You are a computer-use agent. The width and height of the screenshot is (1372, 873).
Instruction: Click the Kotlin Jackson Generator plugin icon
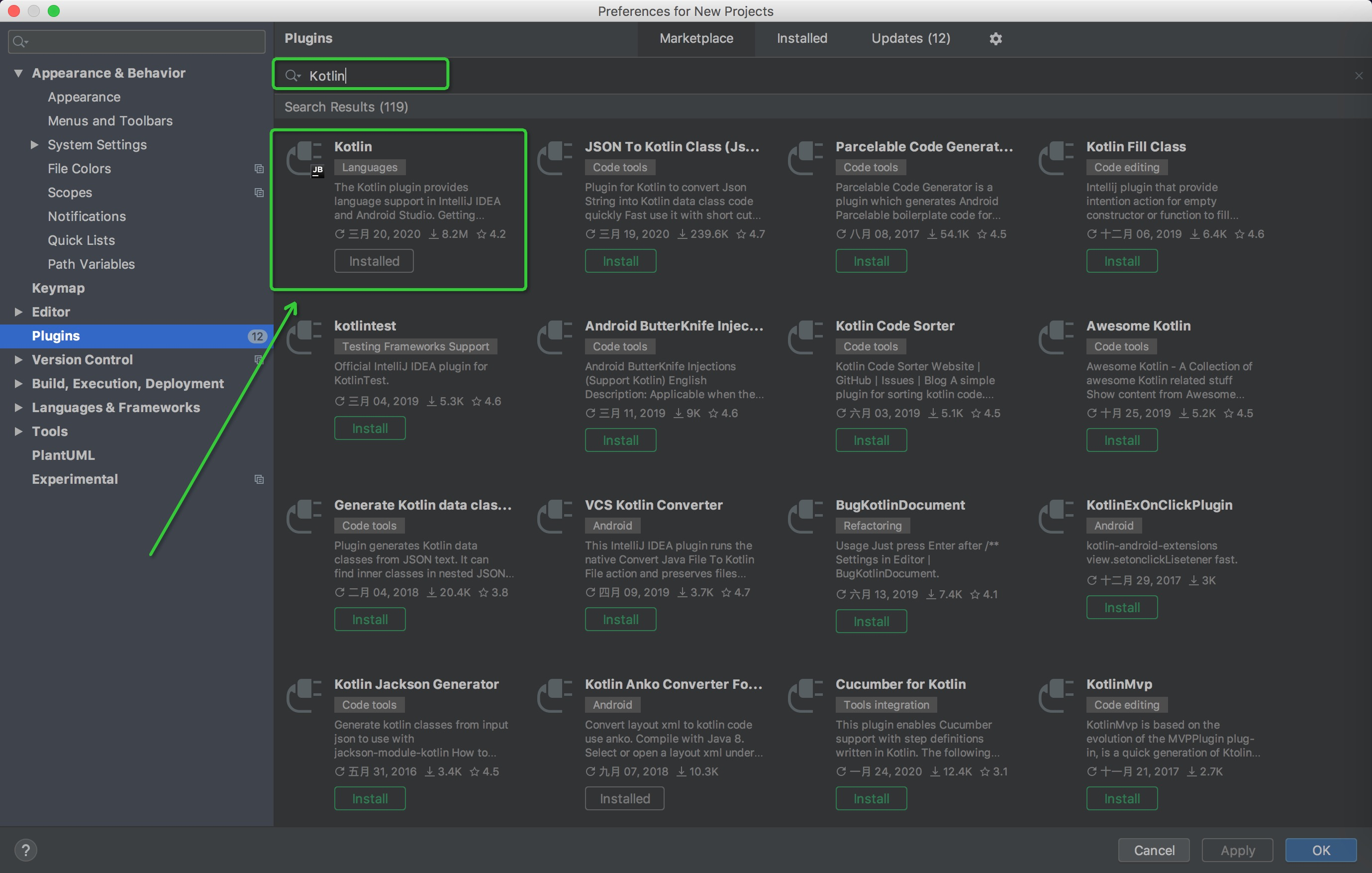click(x=304, y=695)
